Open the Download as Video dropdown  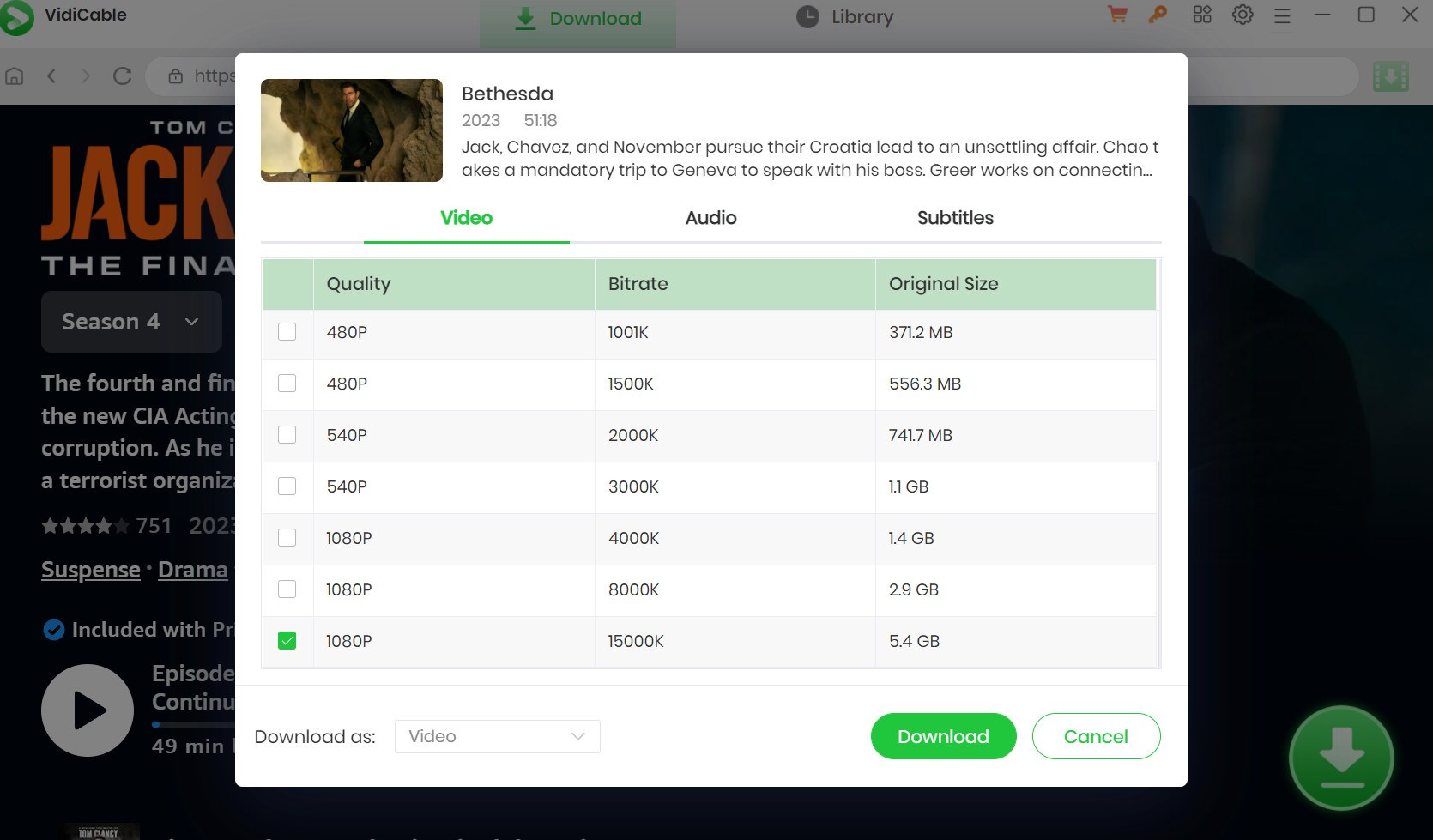pyautogui.click(x=498, y=736)
